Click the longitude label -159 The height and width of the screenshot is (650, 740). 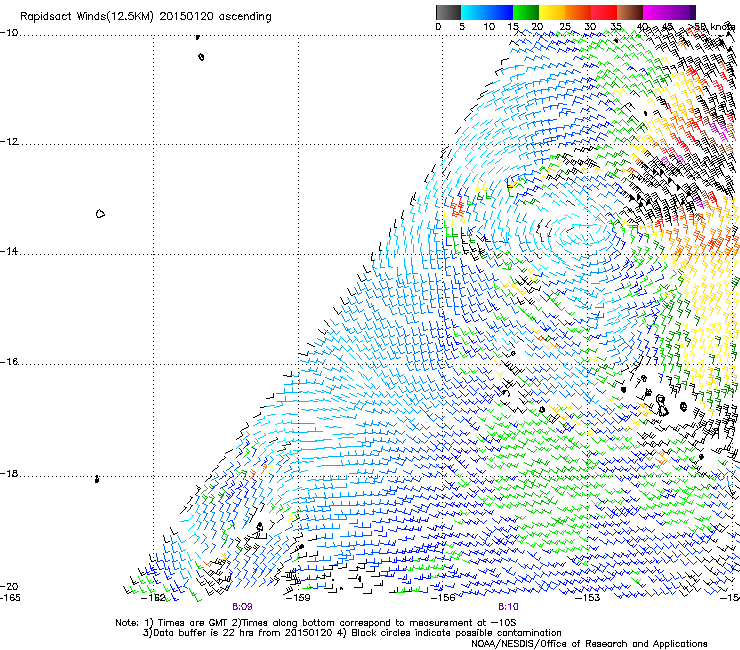pos(298,598)
